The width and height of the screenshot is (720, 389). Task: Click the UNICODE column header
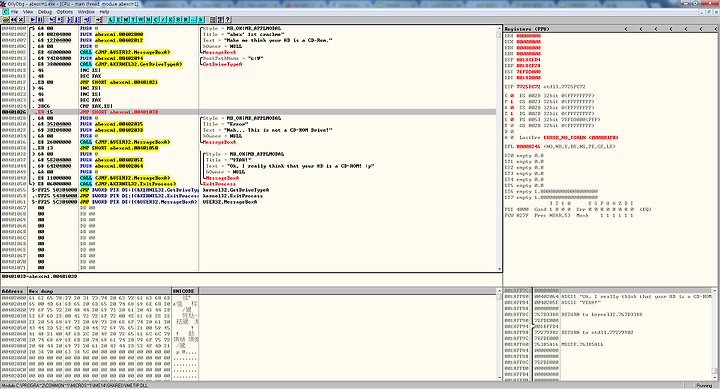pyautogui.click(x=185, y=291)
